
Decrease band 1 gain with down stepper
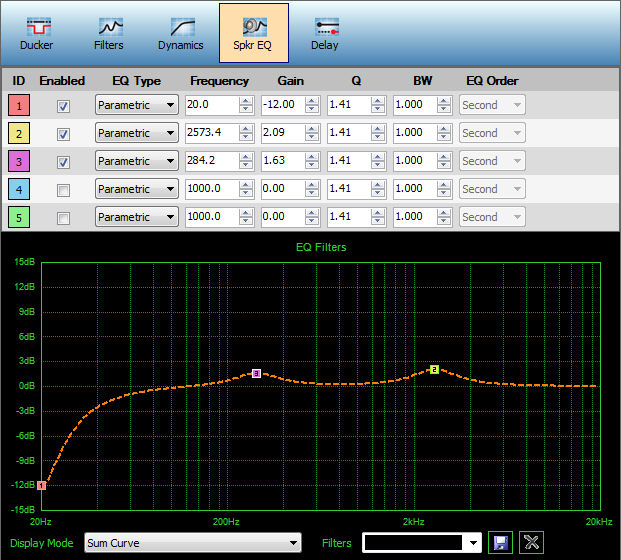point(312,110)
